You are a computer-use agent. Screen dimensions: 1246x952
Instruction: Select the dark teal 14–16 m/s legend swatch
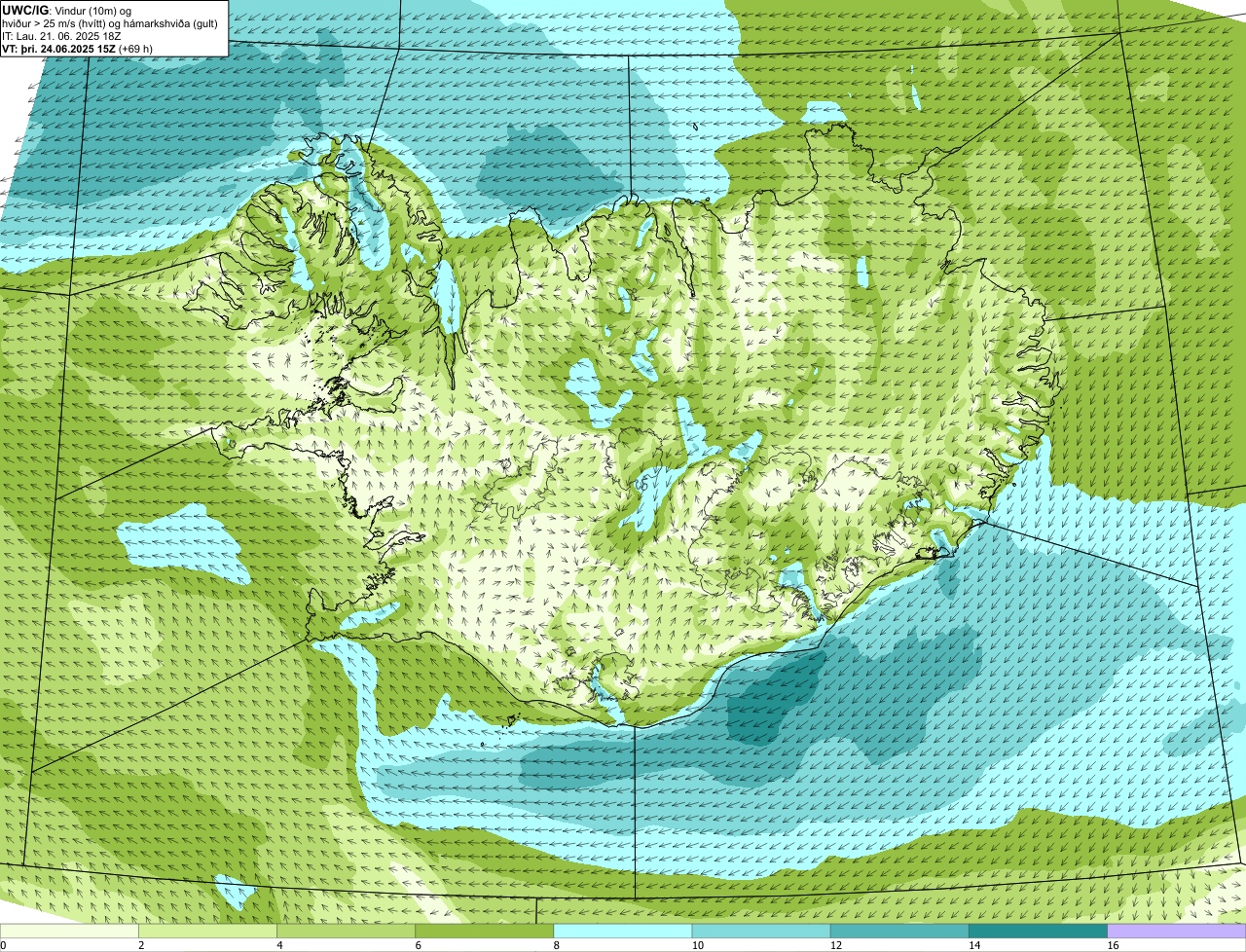[1038, 932]
